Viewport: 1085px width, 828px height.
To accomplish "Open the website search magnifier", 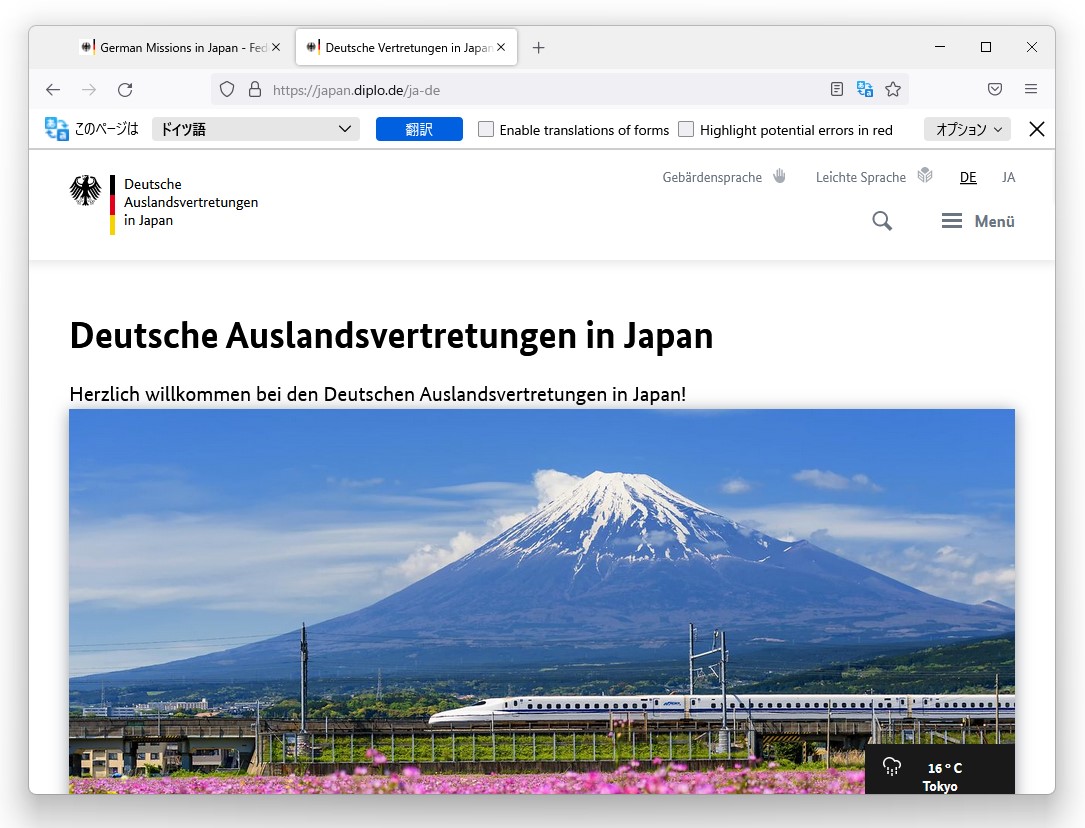I will click(x=882, y=220).
